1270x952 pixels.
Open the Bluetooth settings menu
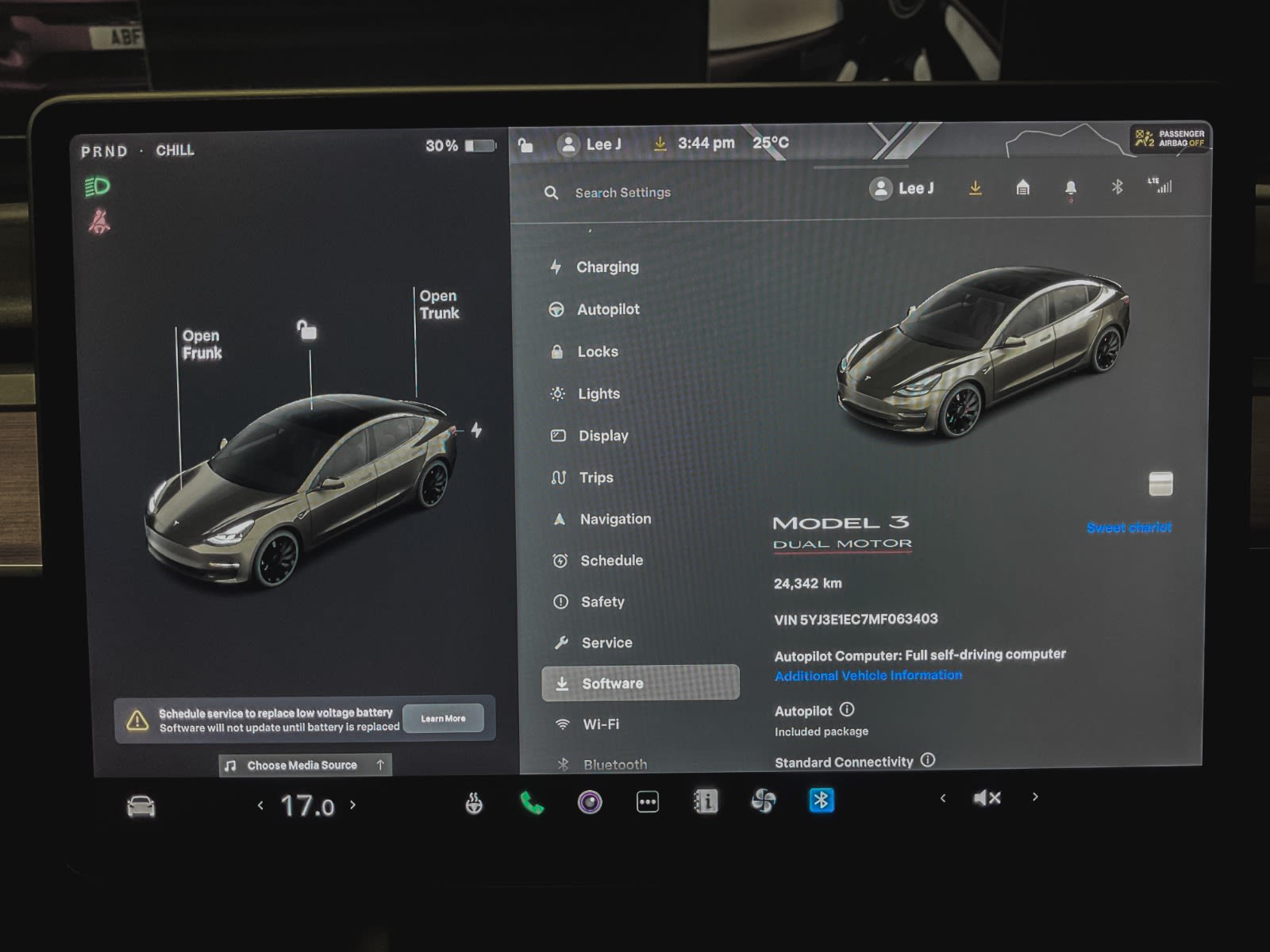coord(602,765)
